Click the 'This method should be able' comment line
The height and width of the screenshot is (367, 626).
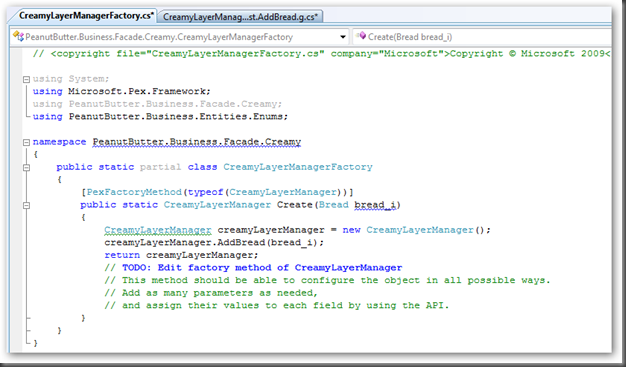point(327,280)
